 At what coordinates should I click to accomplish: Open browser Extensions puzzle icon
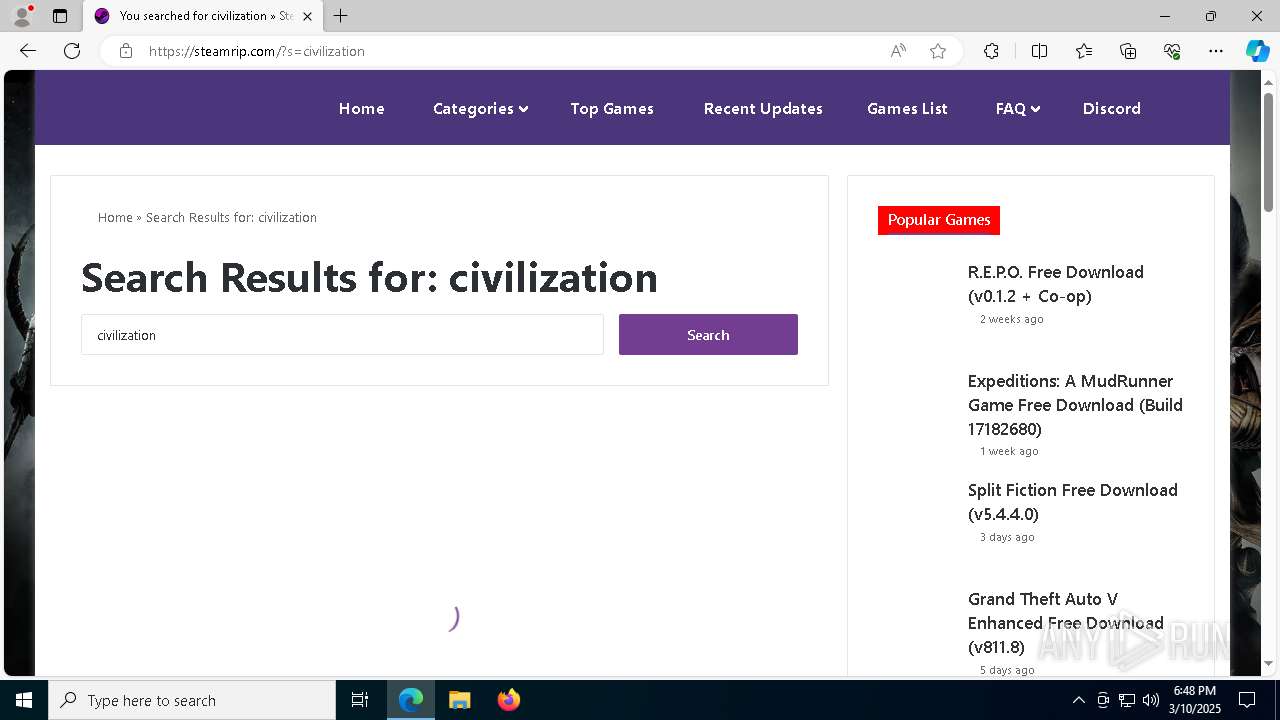coord(991,51)
